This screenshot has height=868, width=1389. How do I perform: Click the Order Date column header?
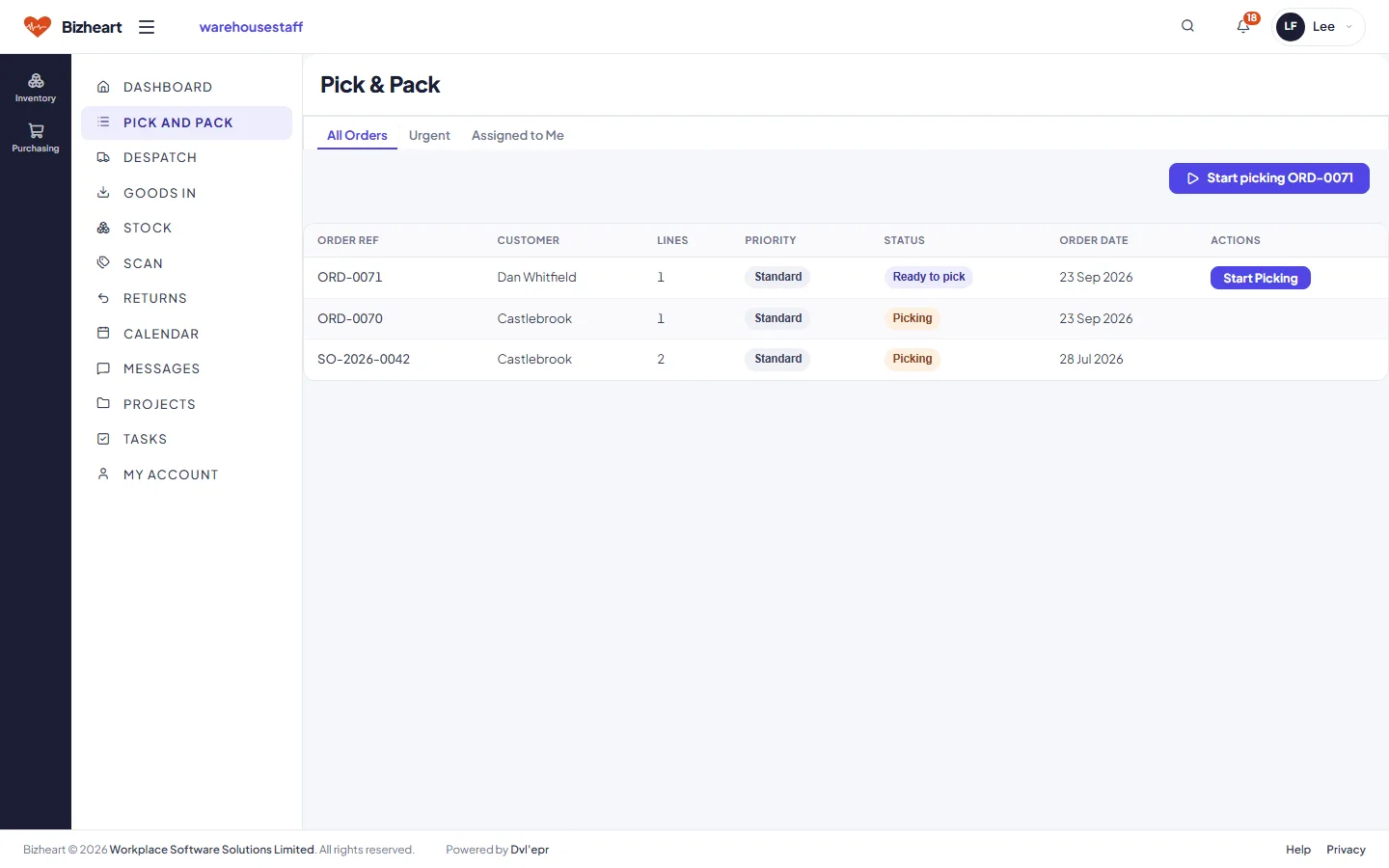click(1094, 240)
